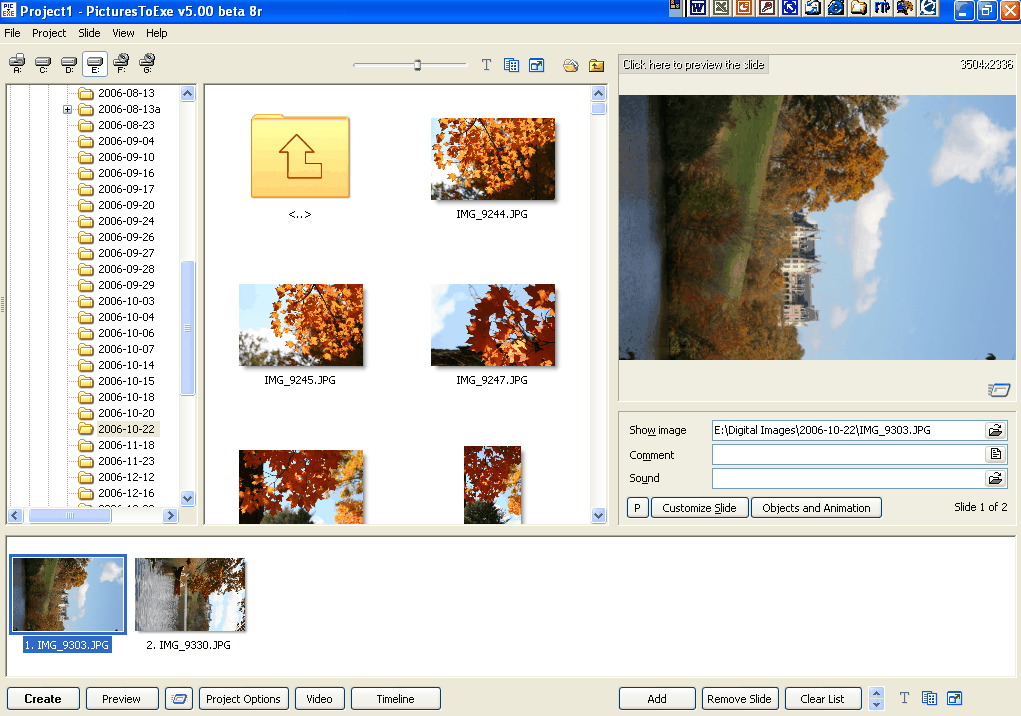The height and width of the screenshot is (716, 1021).
Task: Select folder 2006-10-22 in tree
Action: click(x=126, y=429)
